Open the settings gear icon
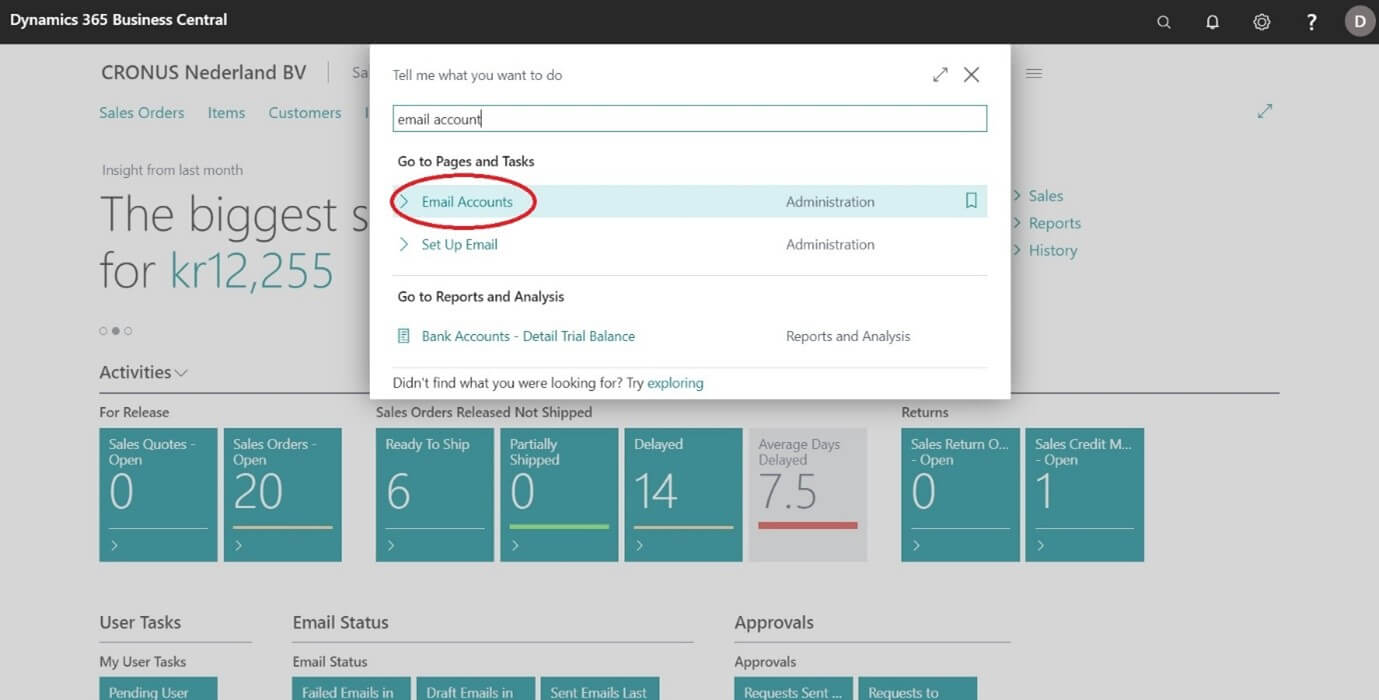The height and width of the screenshot is (700, 1379). point(1262,22)
